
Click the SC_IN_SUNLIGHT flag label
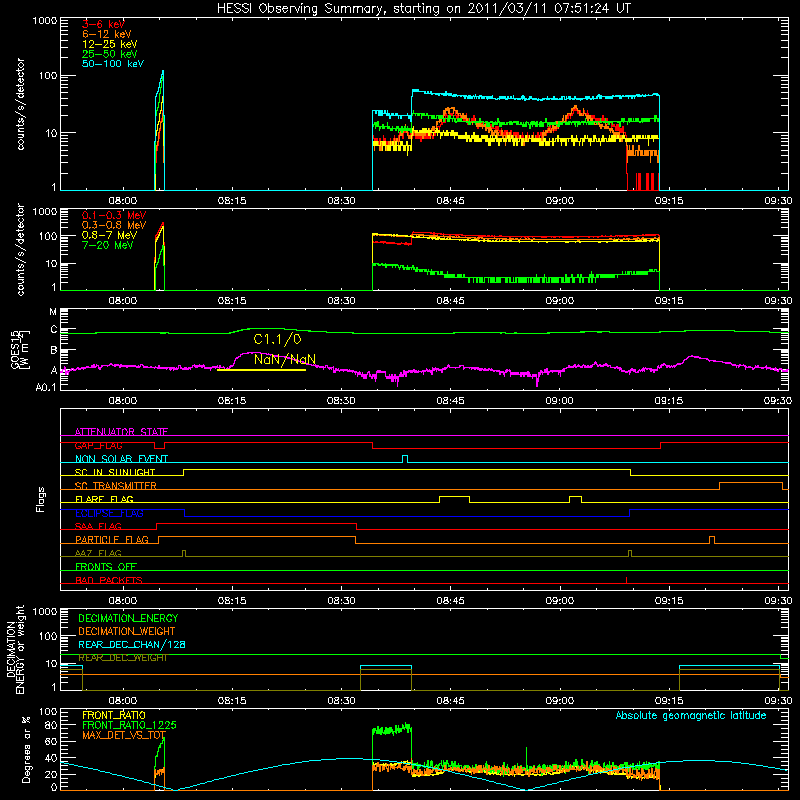coord(115,472)
